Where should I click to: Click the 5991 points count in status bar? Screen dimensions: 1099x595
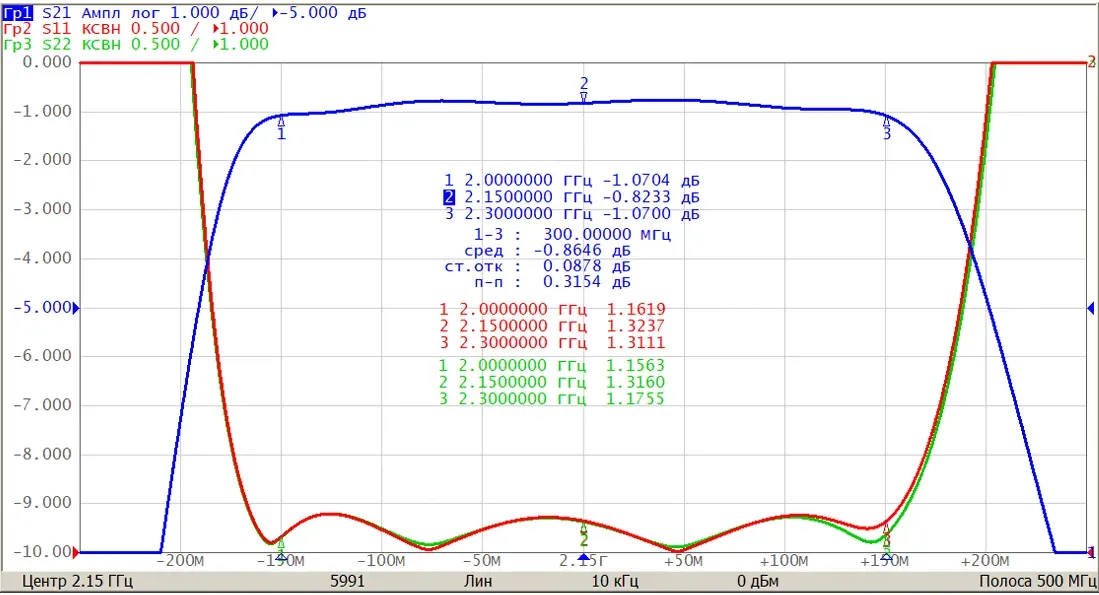coord(348,581)
